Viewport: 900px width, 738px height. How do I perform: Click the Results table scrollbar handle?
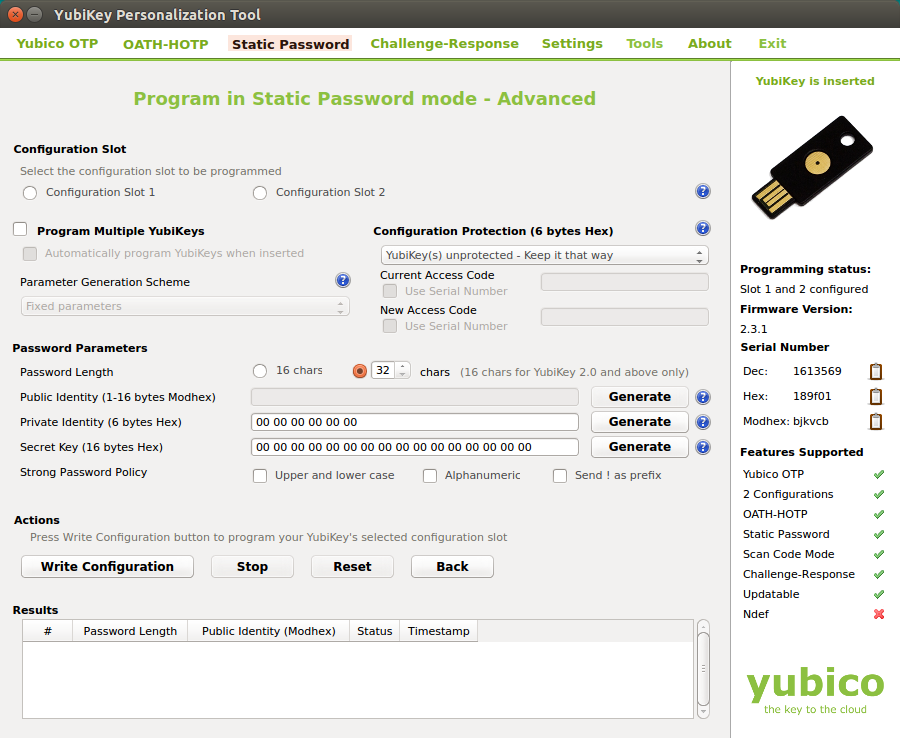tap(703, 669)
